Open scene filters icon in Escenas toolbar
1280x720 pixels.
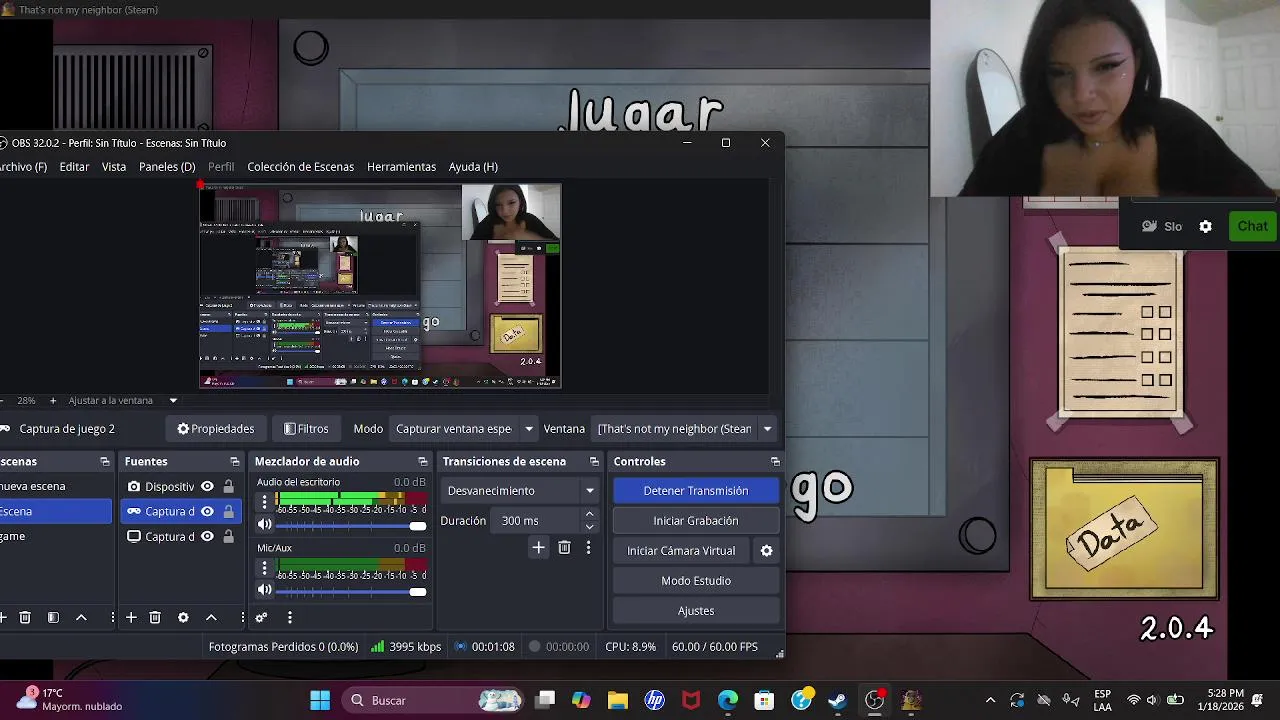tap(53, 618)
